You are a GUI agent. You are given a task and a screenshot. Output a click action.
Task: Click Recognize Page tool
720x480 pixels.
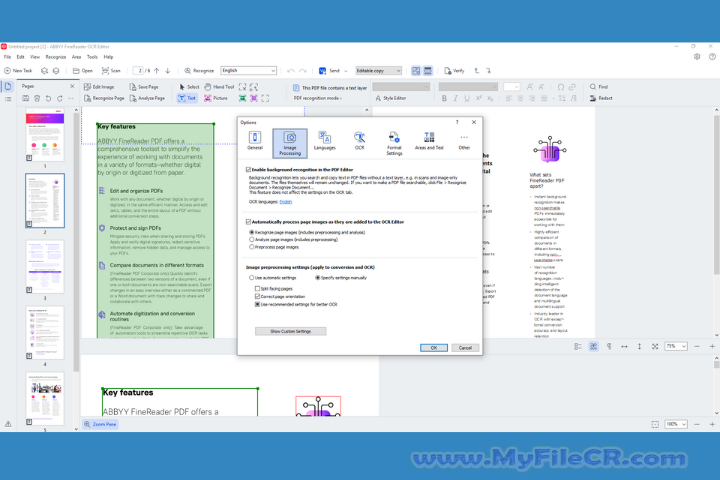[x=104, y=98]
